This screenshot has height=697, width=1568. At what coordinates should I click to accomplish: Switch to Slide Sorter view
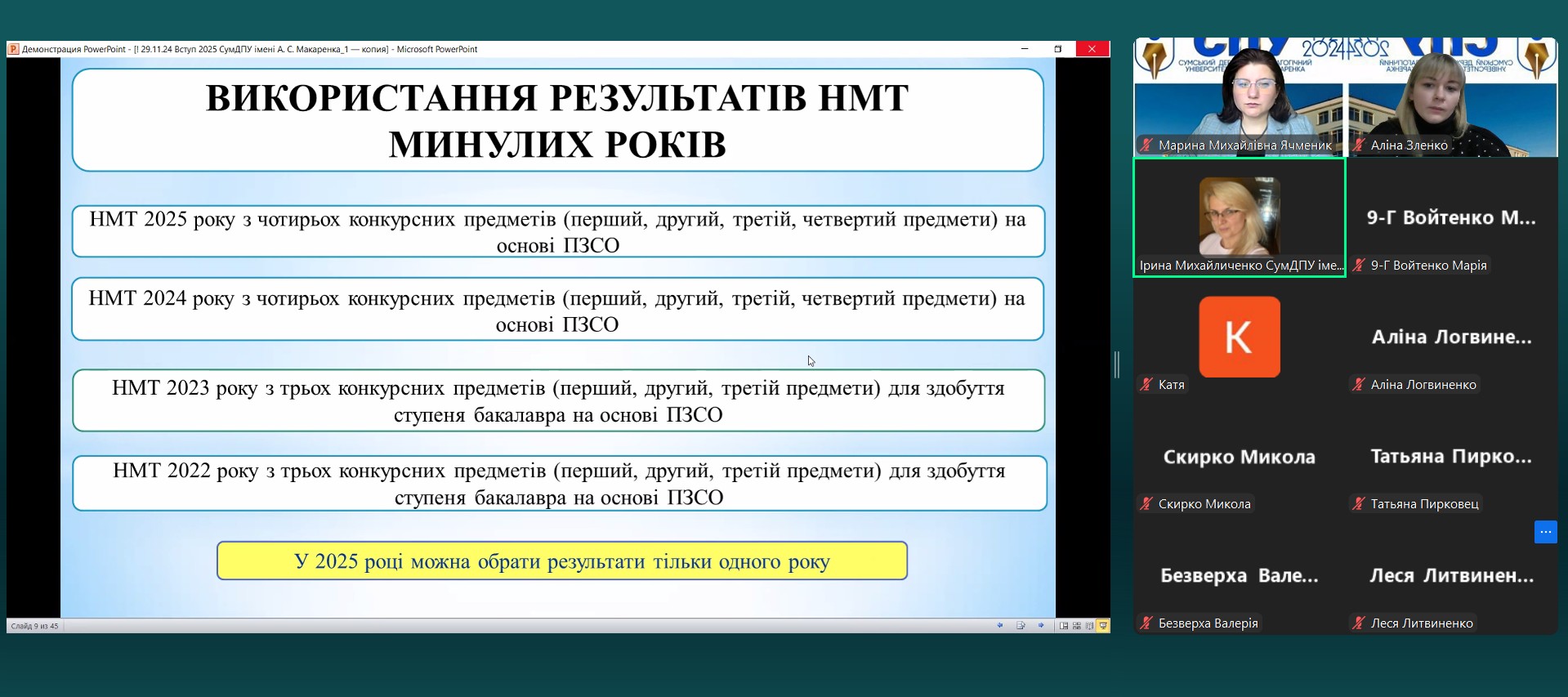click(1077, 626)
